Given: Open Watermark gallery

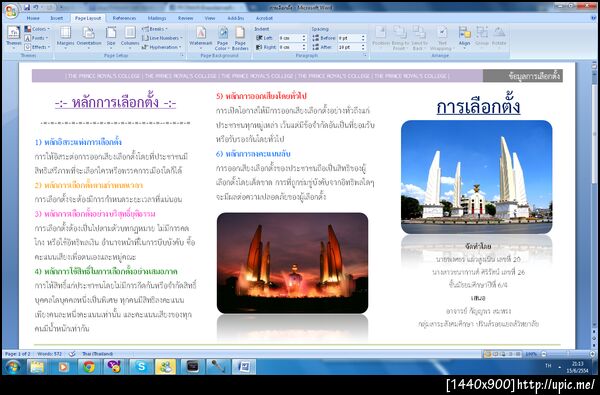Looking at the screenshot, I should [201, 37].
